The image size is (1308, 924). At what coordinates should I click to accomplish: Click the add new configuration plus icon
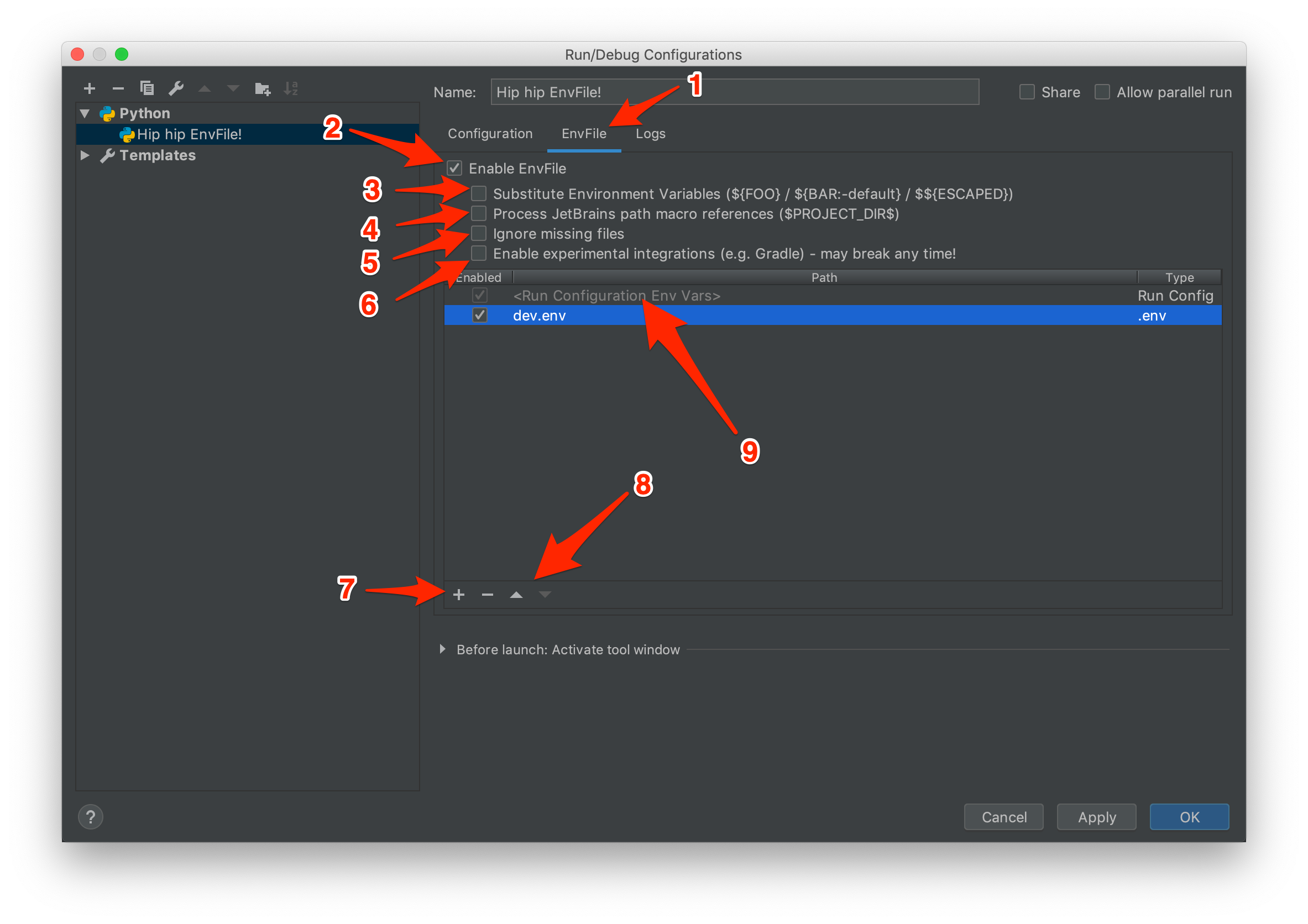pos(90,88)
